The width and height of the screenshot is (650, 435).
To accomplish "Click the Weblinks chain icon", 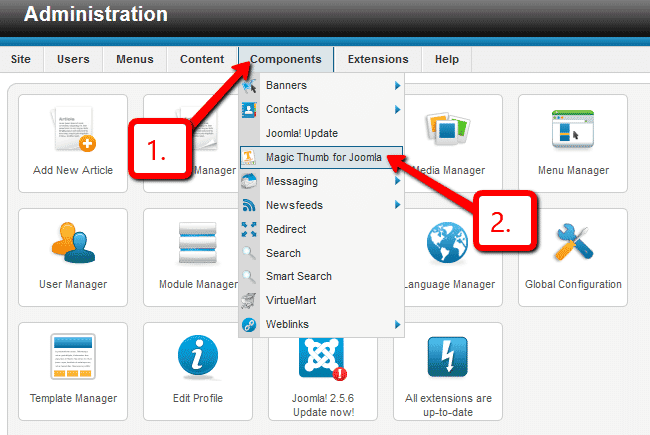I will tap(249, 324).
